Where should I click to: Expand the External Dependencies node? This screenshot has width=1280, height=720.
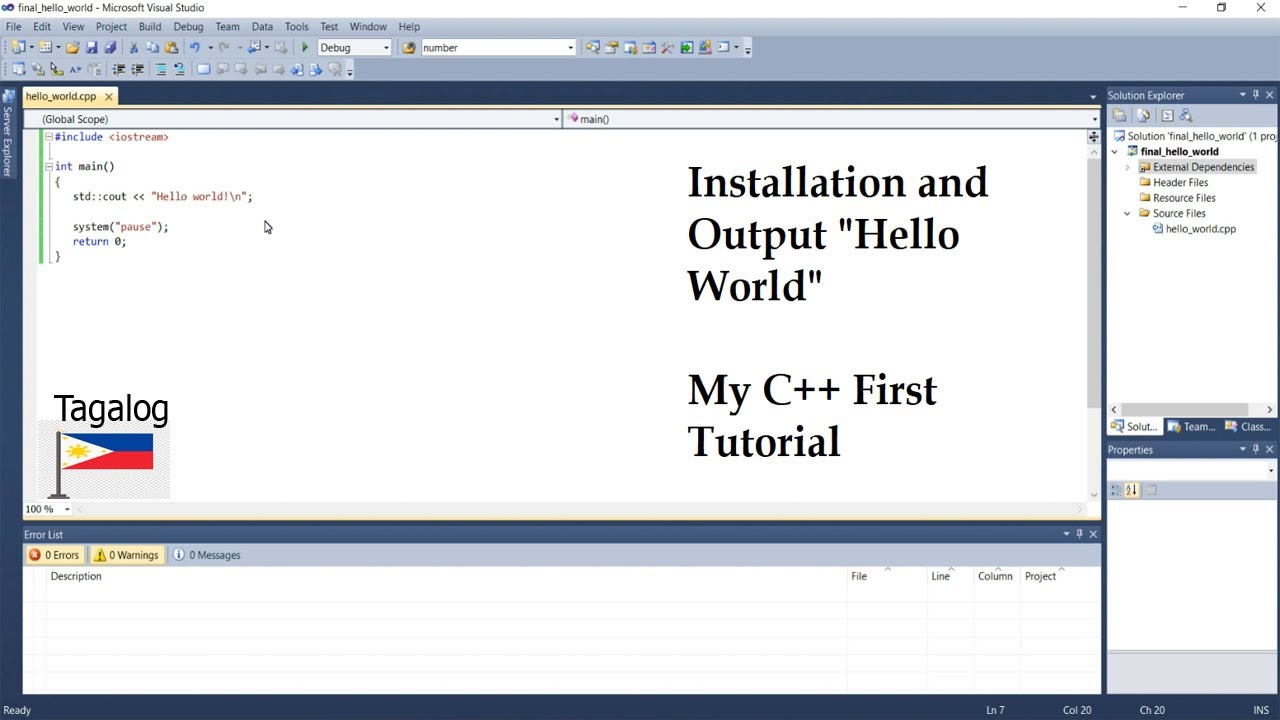[1128, 167]
